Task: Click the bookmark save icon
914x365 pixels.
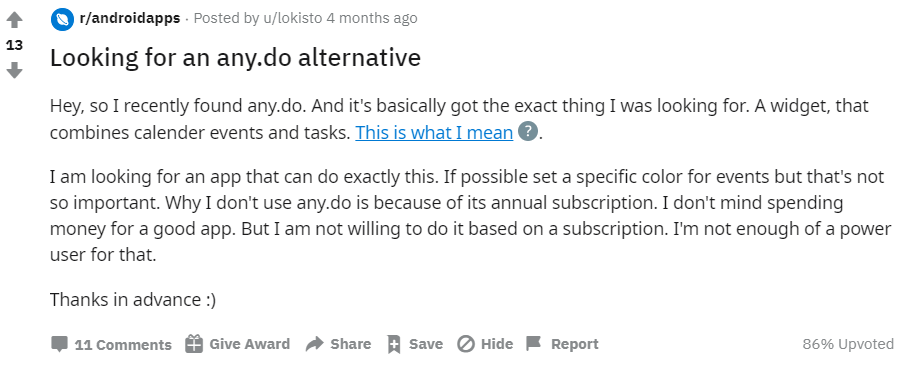Action: [x=394, y=344]
